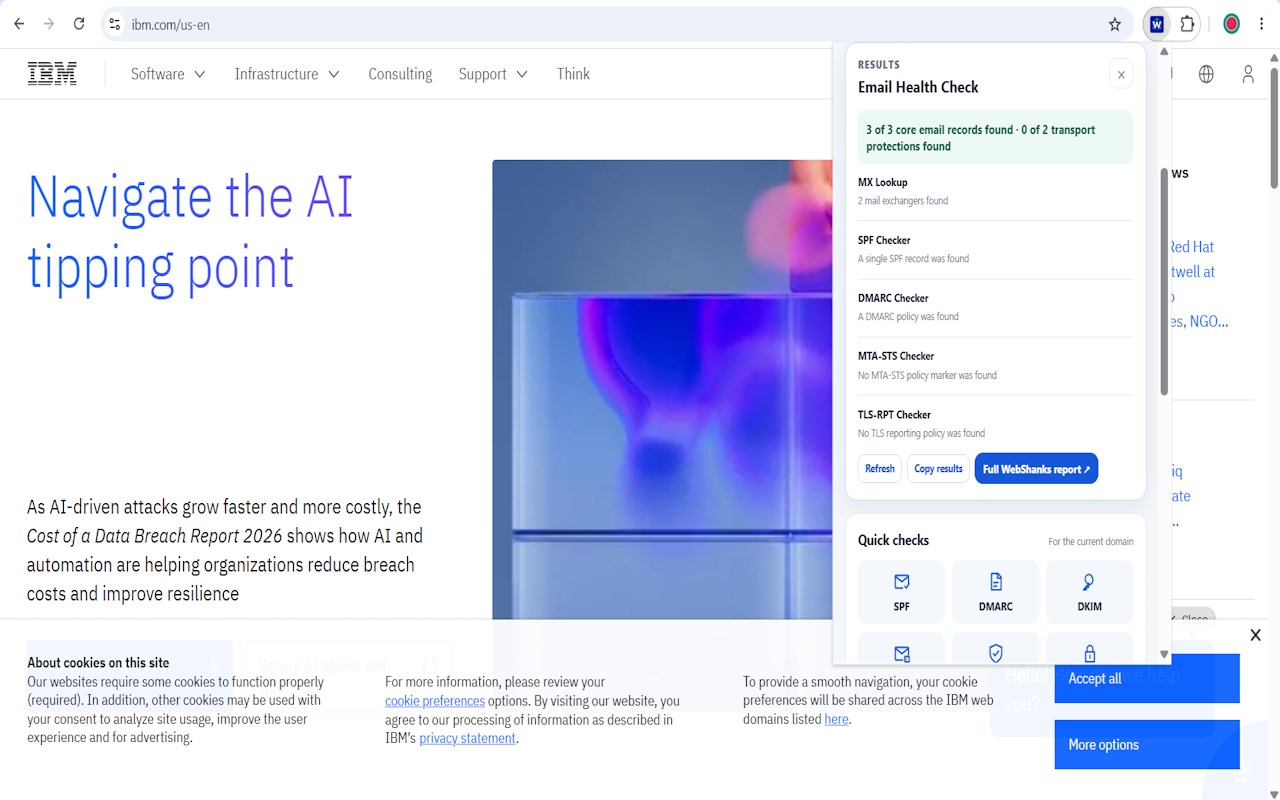The image size is (1280, 800).
Task: Click the browser back arrow
Action: (18, 24)
